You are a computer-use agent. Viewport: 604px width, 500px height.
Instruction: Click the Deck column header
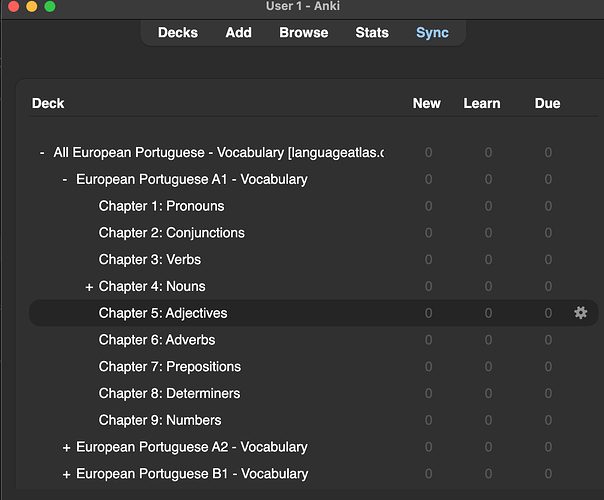[x=48, y=103]
